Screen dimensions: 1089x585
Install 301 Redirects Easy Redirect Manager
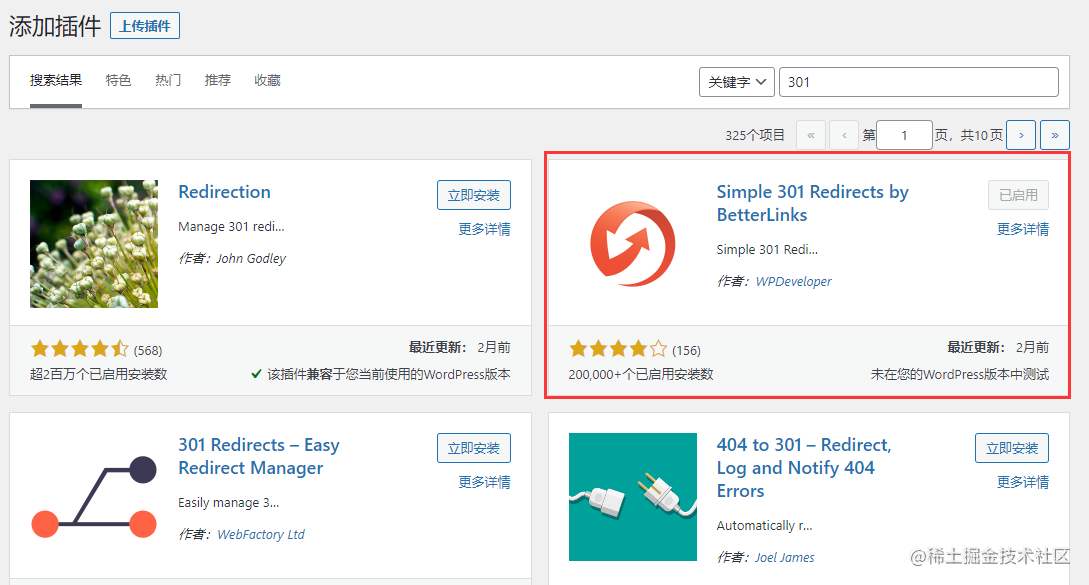(x=474, y=448)
